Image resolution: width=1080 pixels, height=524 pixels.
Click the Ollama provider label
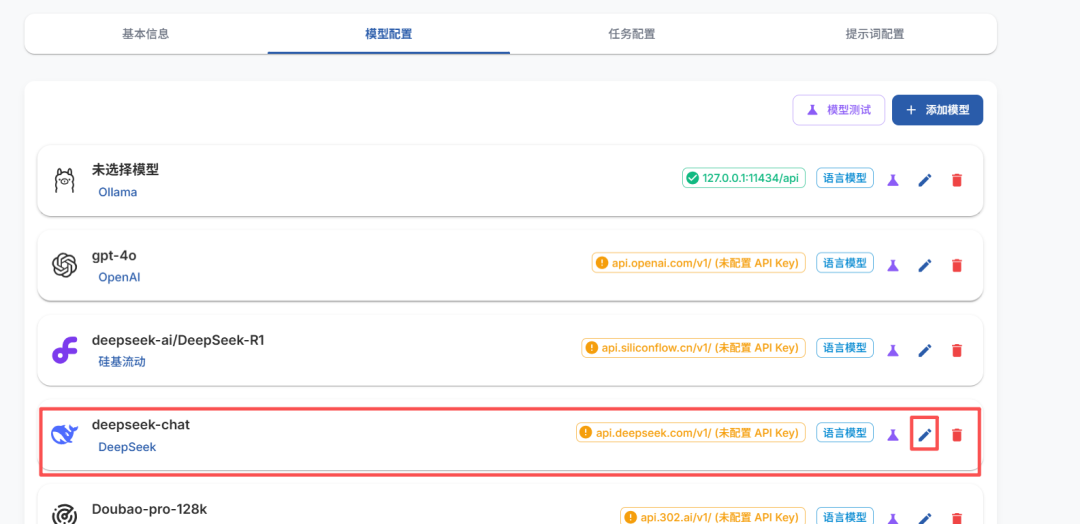coord(118,192)
